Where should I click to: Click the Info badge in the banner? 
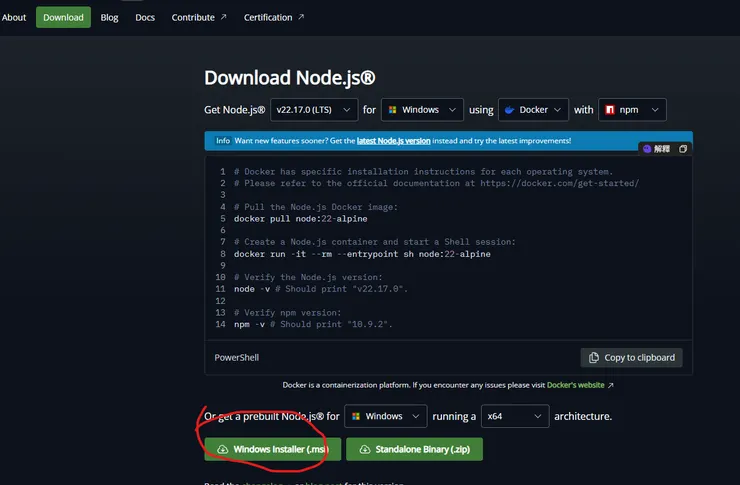point(223,141)
